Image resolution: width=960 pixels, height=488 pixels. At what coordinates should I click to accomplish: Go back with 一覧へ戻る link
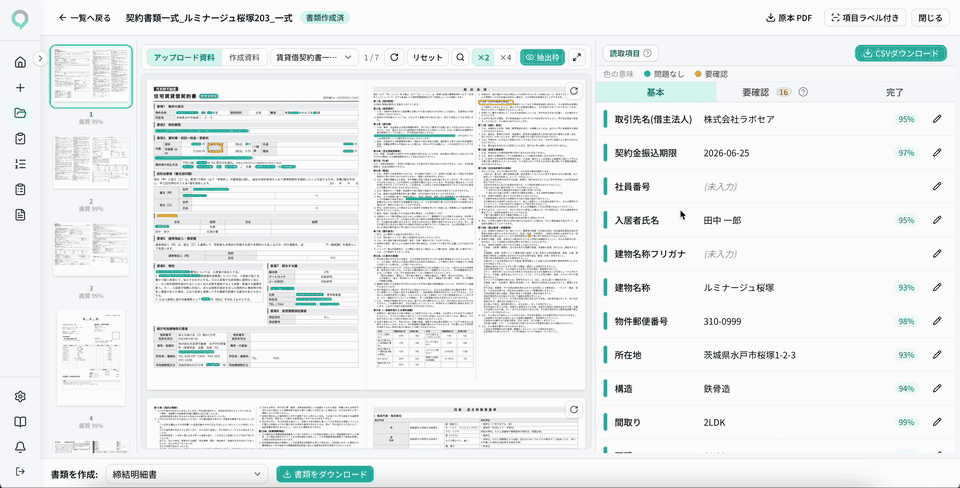point(84,18)
